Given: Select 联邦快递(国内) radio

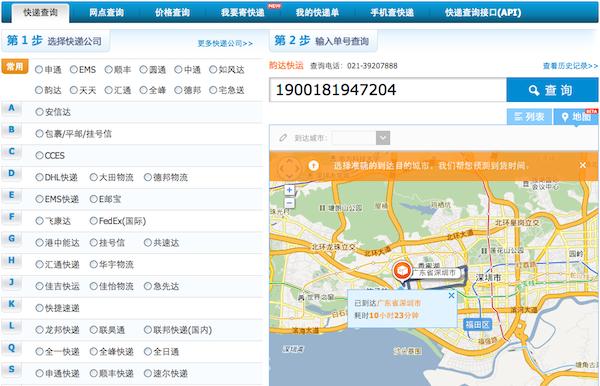Looking at the screenshot, I should 148,330.
